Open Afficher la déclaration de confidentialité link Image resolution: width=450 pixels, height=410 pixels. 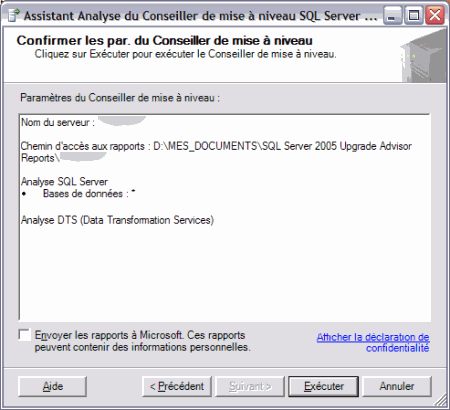click(x=373, y=342)
